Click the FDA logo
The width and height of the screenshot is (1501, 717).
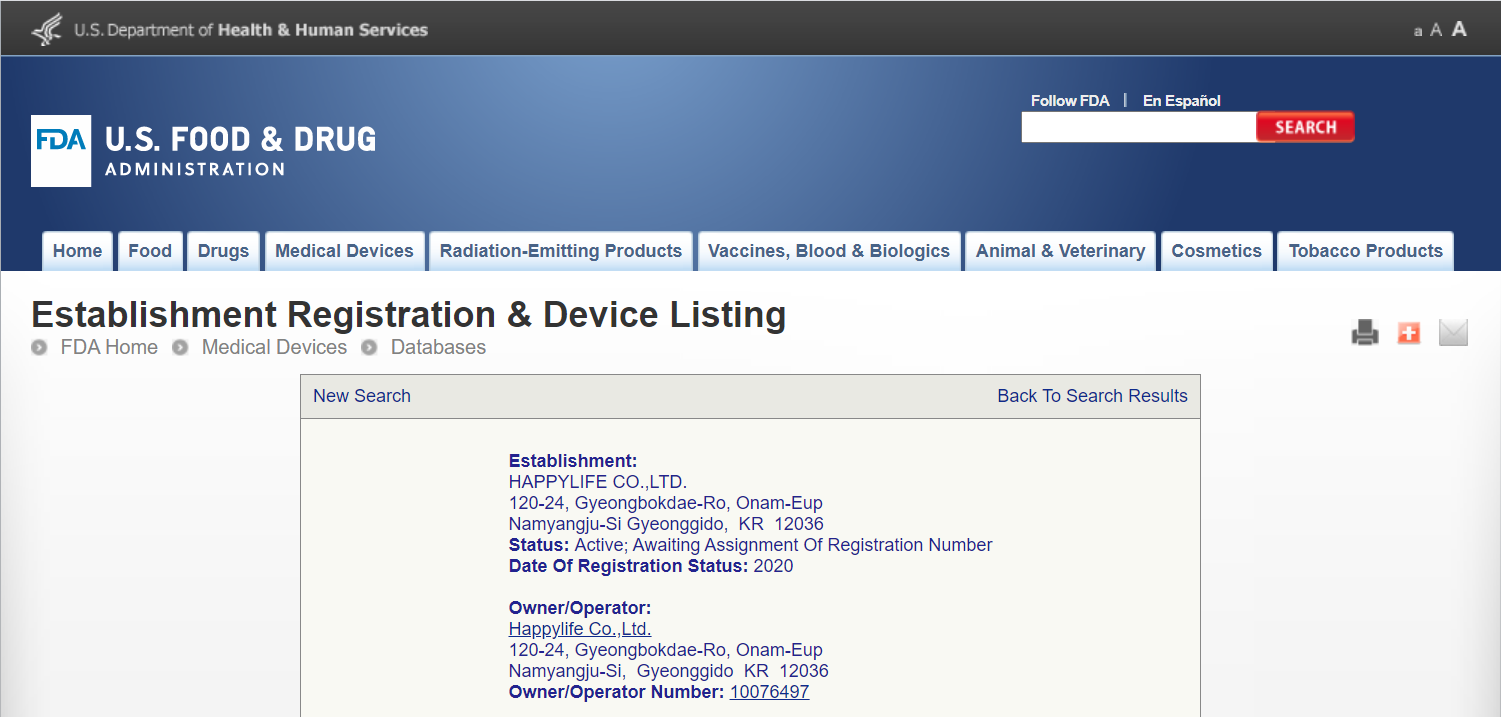61,151
